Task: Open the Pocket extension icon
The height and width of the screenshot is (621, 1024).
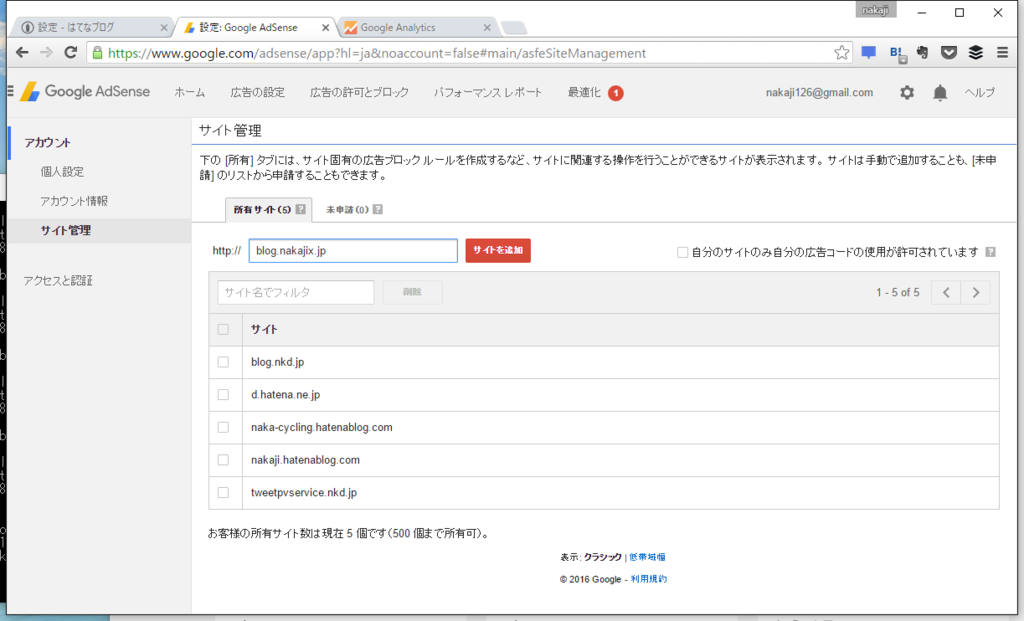Action: click(x=949, y=53)
